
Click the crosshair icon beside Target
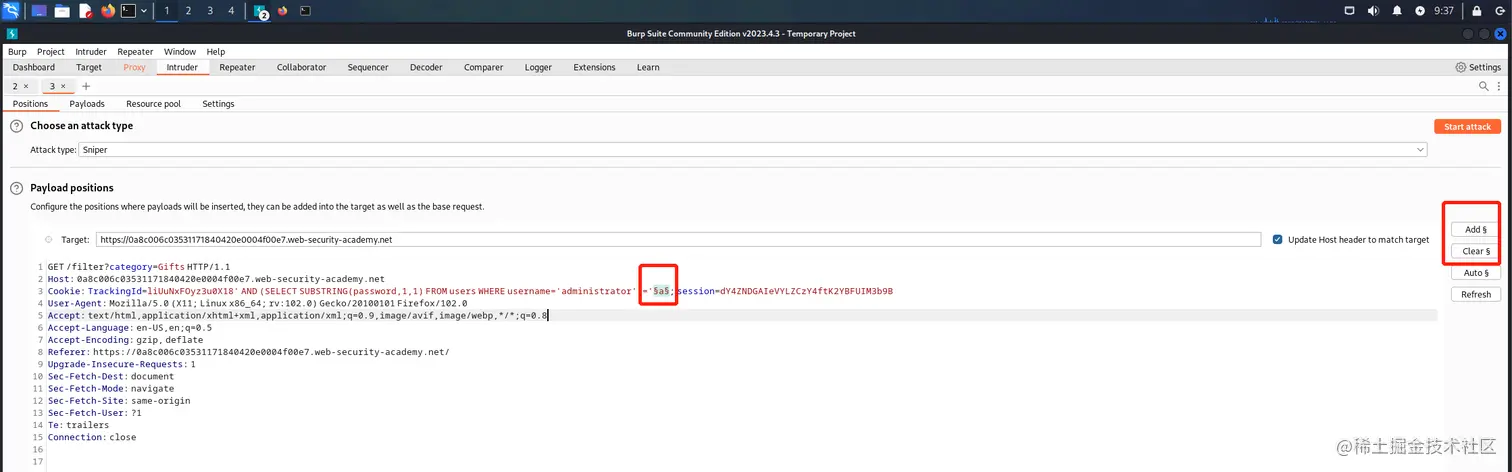(x=49, y=240)
